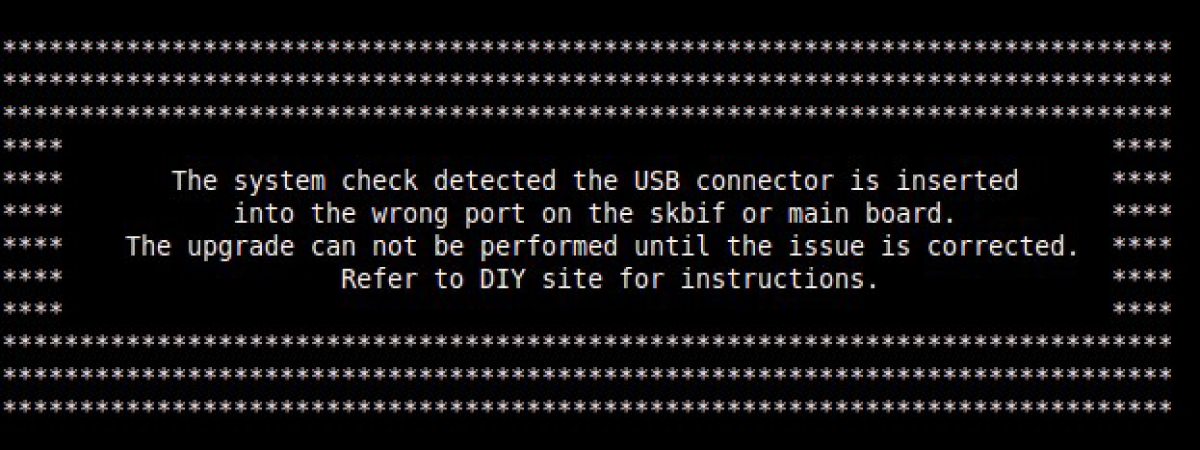The width and height of the screenshot is (1200, 450).
Task: Click the word "upgrade" in the third line
Action: point(241,247)
